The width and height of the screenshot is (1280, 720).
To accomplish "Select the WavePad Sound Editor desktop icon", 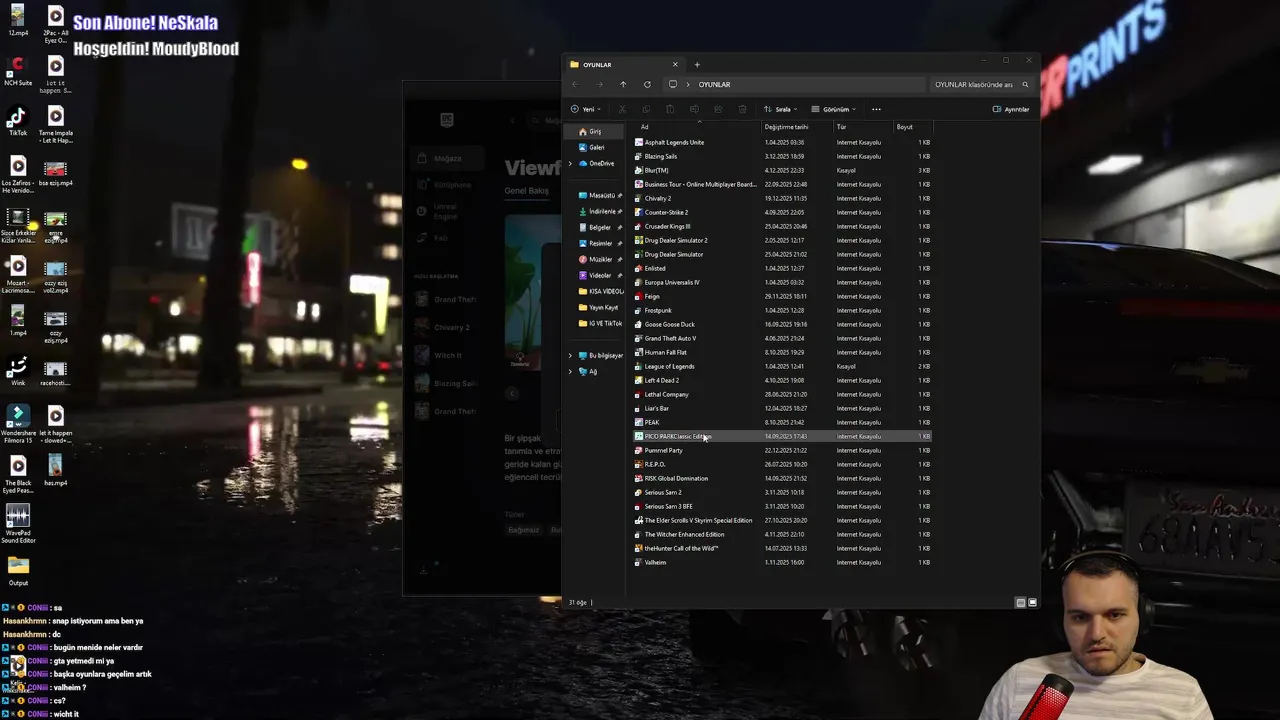I will [18, 525].
